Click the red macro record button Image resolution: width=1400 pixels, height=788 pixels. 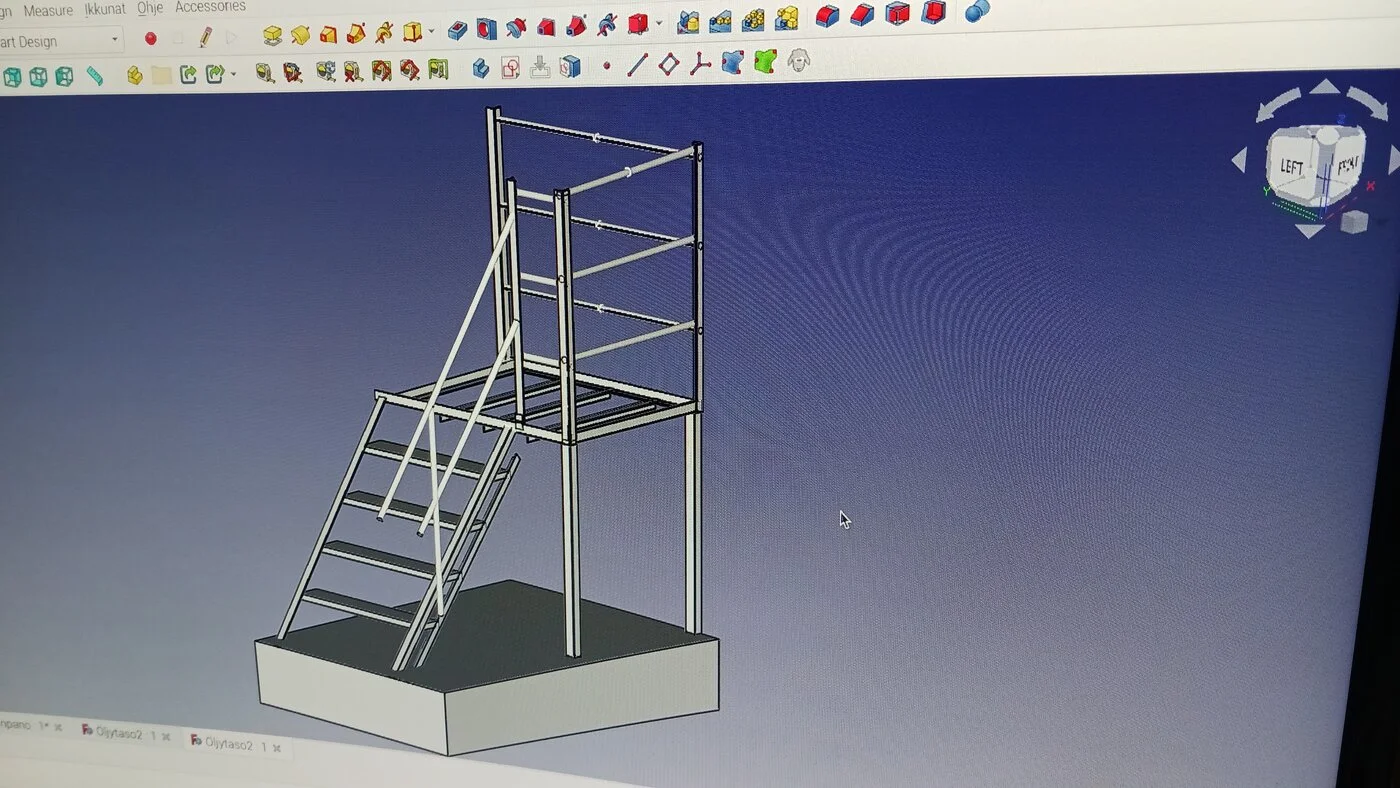click(x=150, y=39)
